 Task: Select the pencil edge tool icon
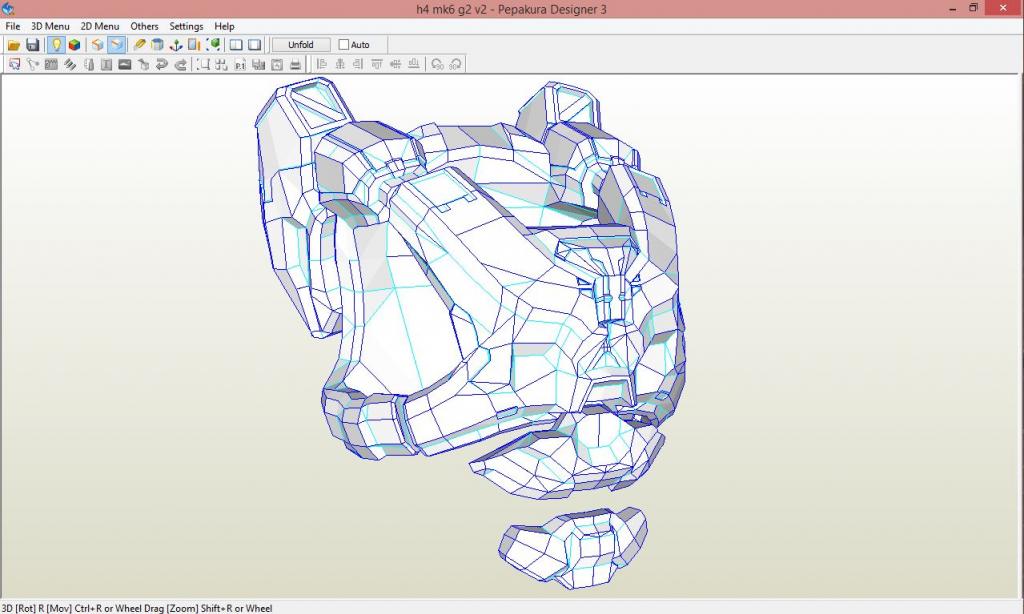(139, 45)
